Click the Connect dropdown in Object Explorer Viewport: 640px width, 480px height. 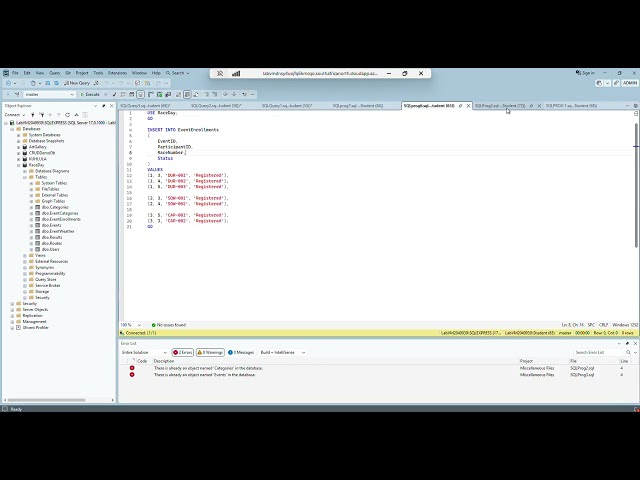pos(15,115)
